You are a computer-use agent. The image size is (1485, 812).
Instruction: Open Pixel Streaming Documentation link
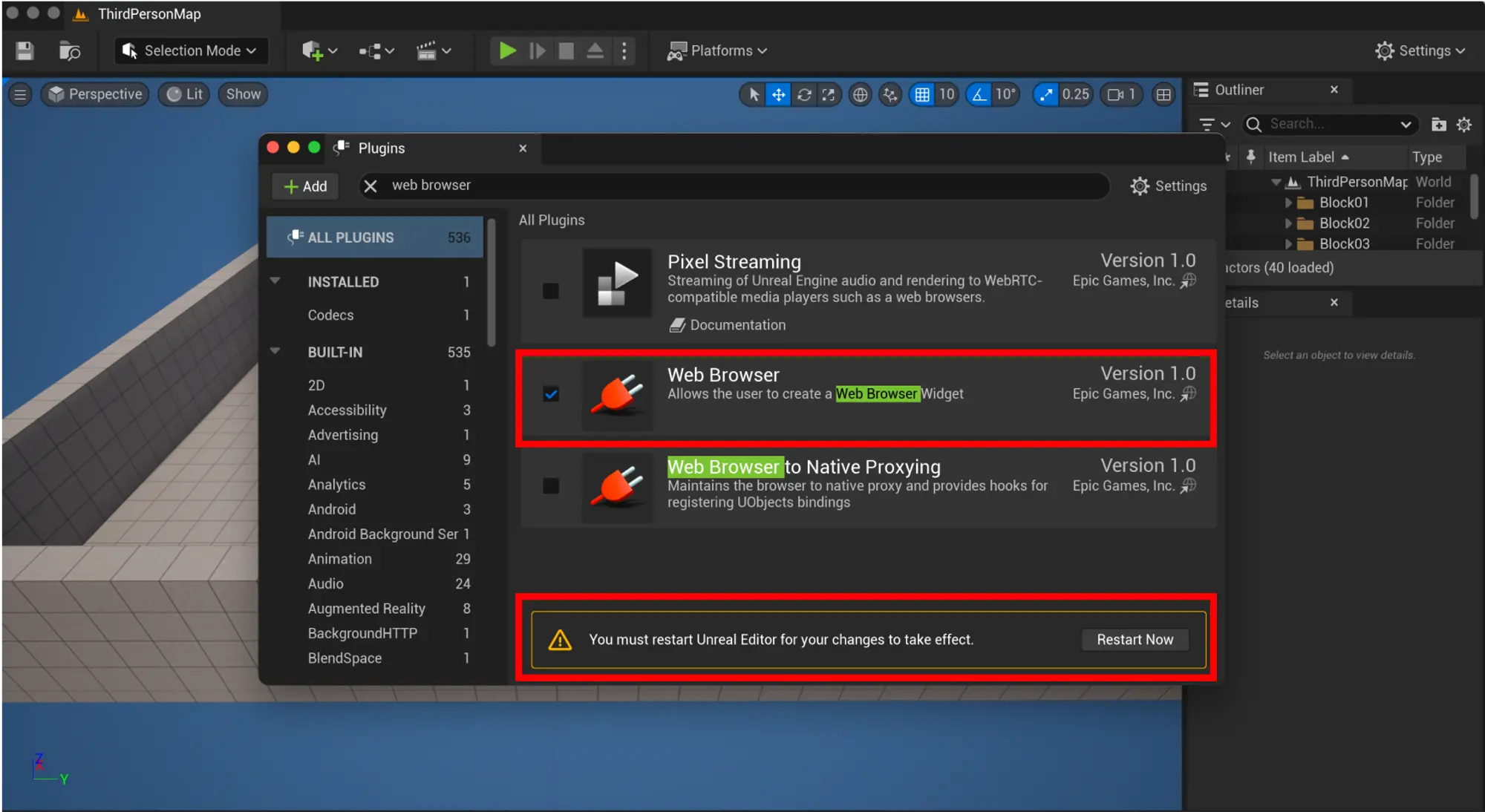tap(728, 325)
